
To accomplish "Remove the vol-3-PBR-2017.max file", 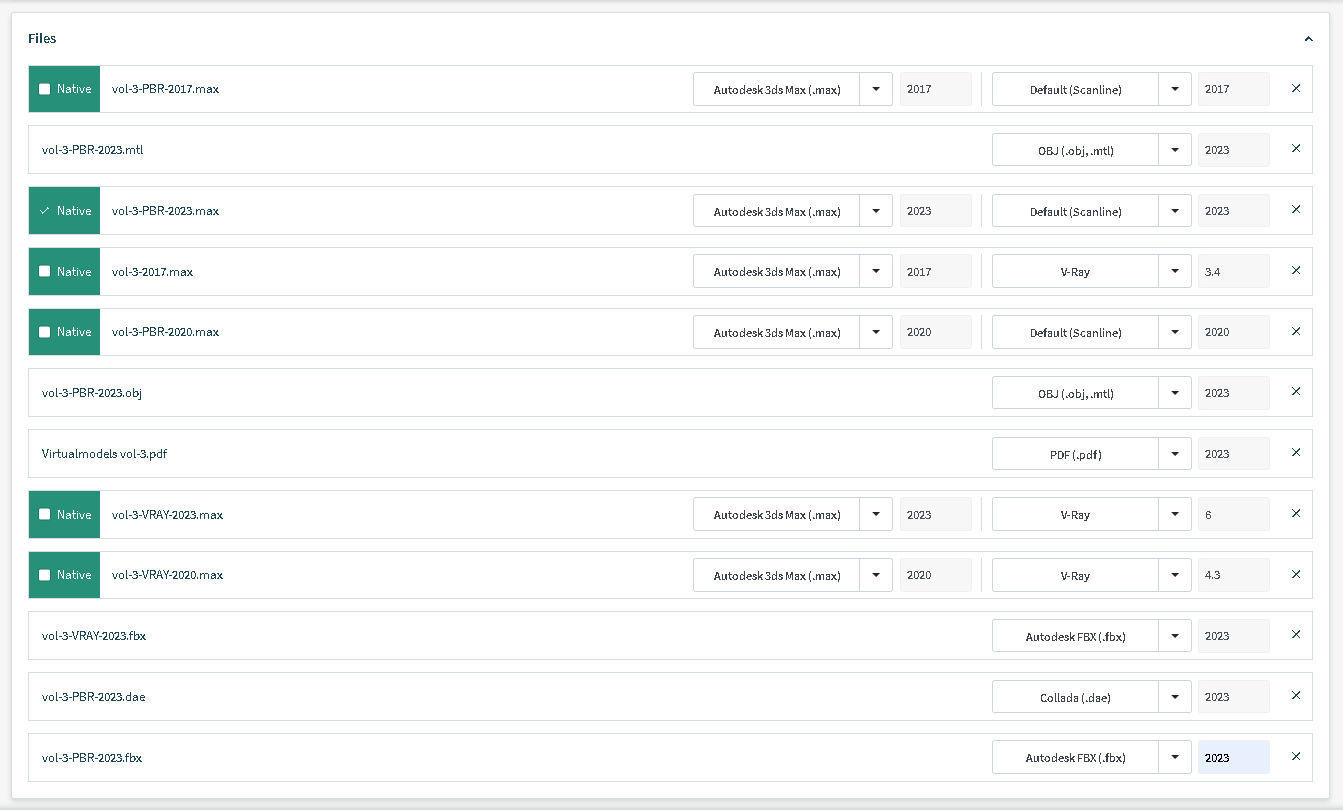I will [x=1296, y=89].
